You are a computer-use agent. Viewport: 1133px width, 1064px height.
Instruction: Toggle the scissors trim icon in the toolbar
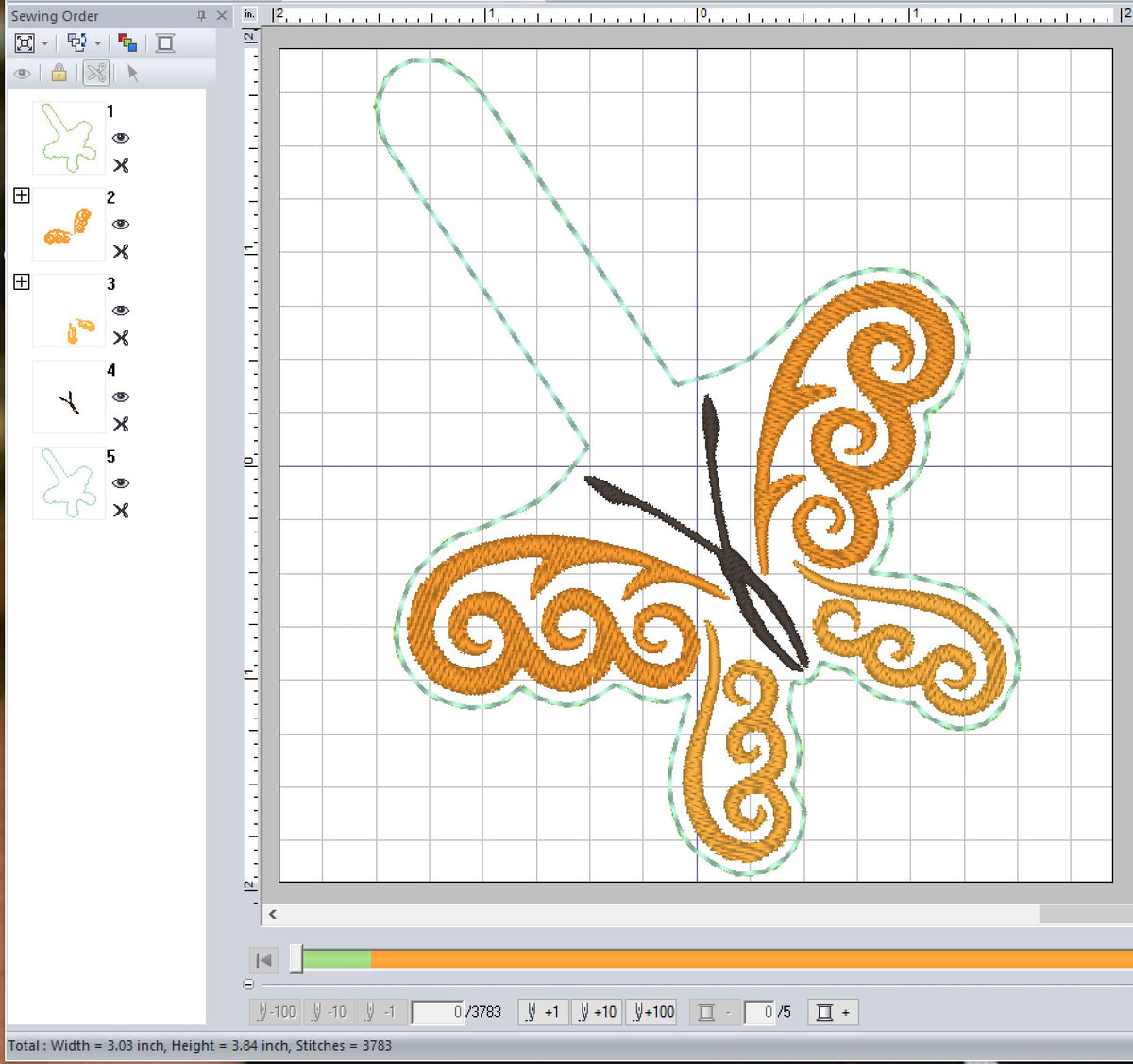[95, 73]
